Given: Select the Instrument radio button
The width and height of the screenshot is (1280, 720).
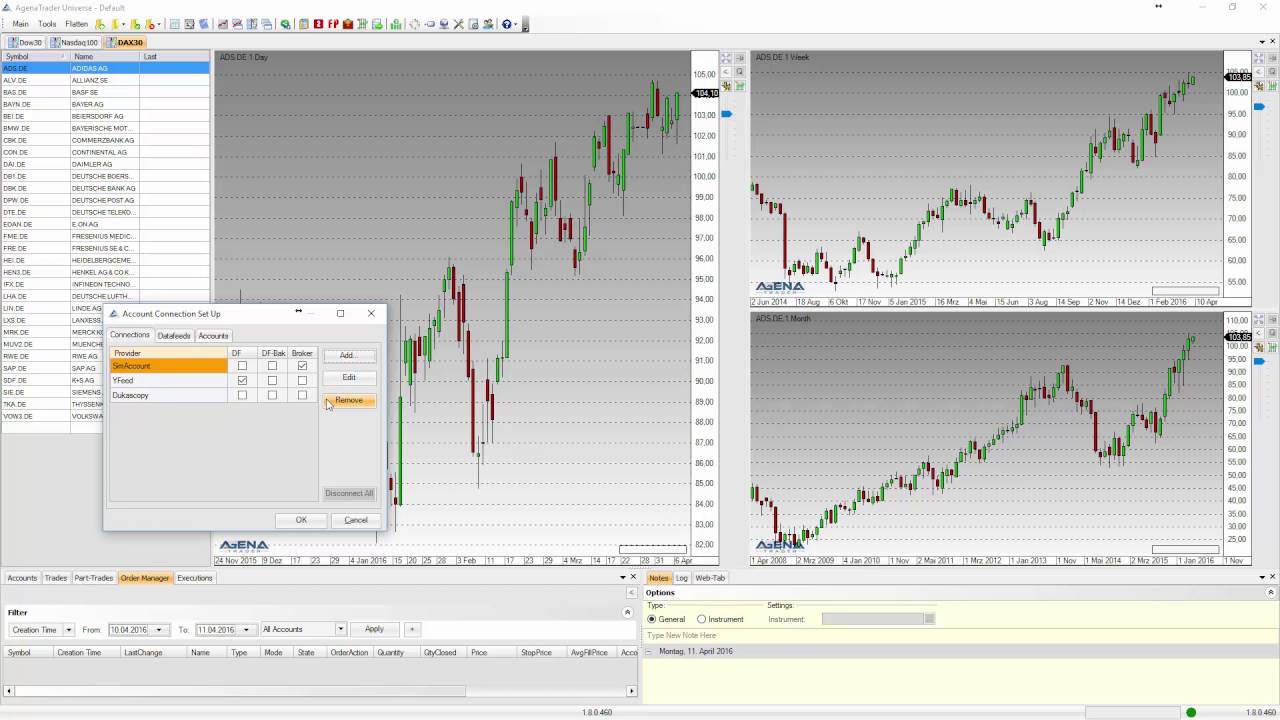Looking at the screenshot, I should [702, 619].
